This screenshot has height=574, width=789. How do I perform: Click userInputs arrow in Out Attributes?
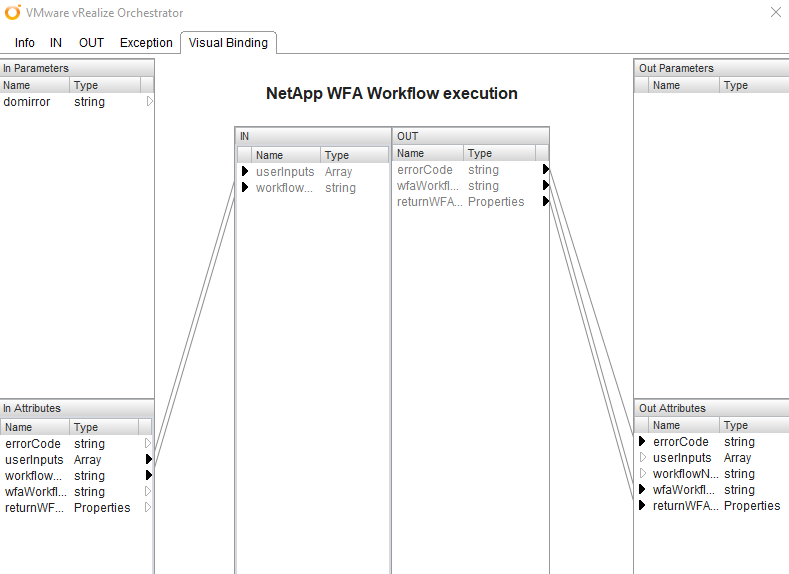(x=643, y=457)
